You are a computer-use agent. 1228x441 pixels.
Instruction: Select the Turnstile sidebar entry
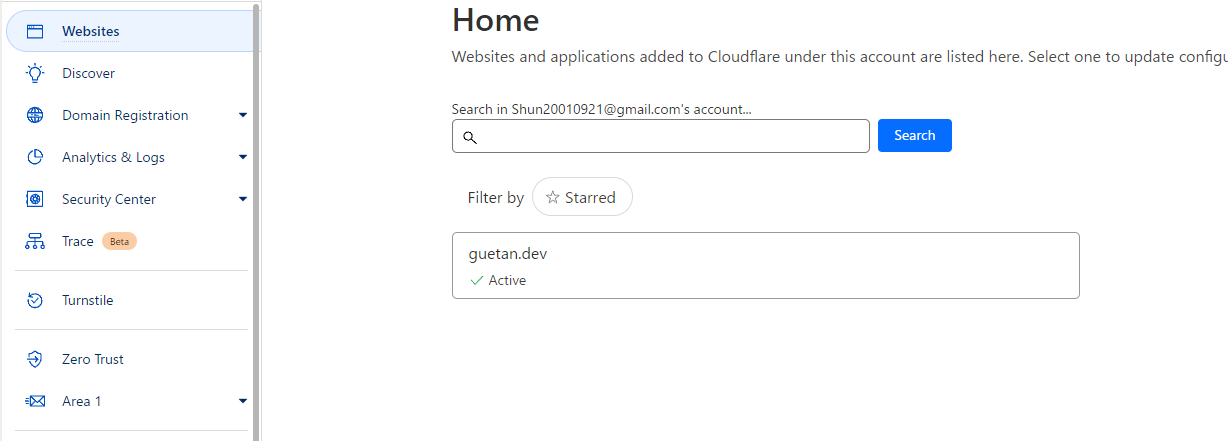(87, 300)
